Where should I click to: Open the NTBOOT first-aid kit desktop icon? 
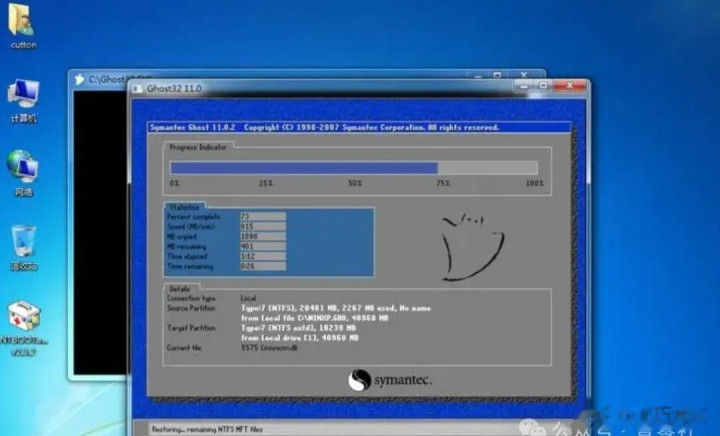tap(24, 317)
